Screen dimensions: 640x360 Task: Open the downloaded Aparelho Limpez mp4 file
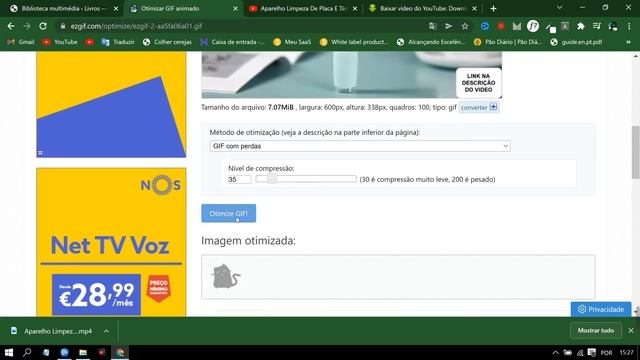pos(58,331)
